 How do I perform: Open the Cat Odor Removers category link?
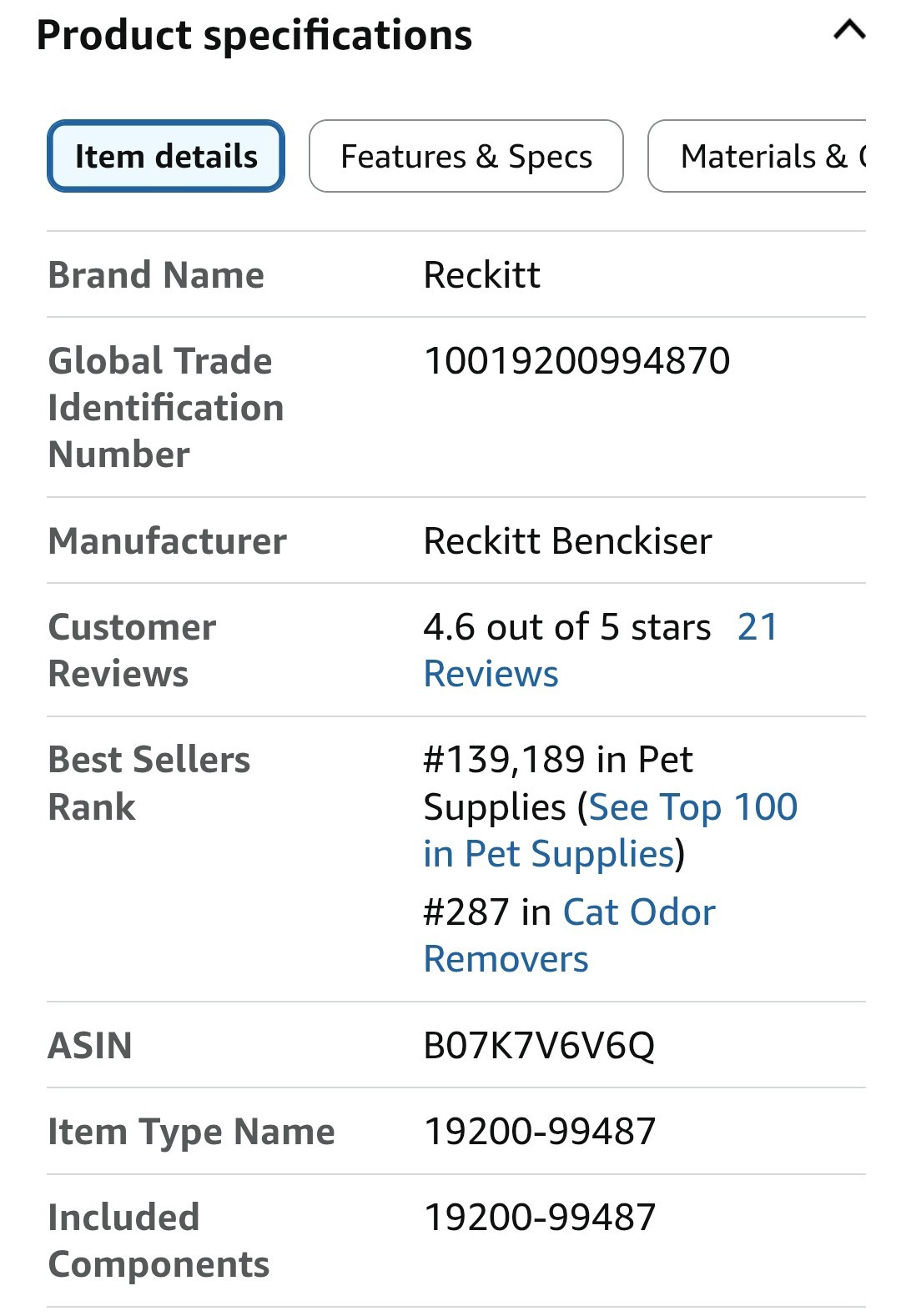click(x=570, y=936)
